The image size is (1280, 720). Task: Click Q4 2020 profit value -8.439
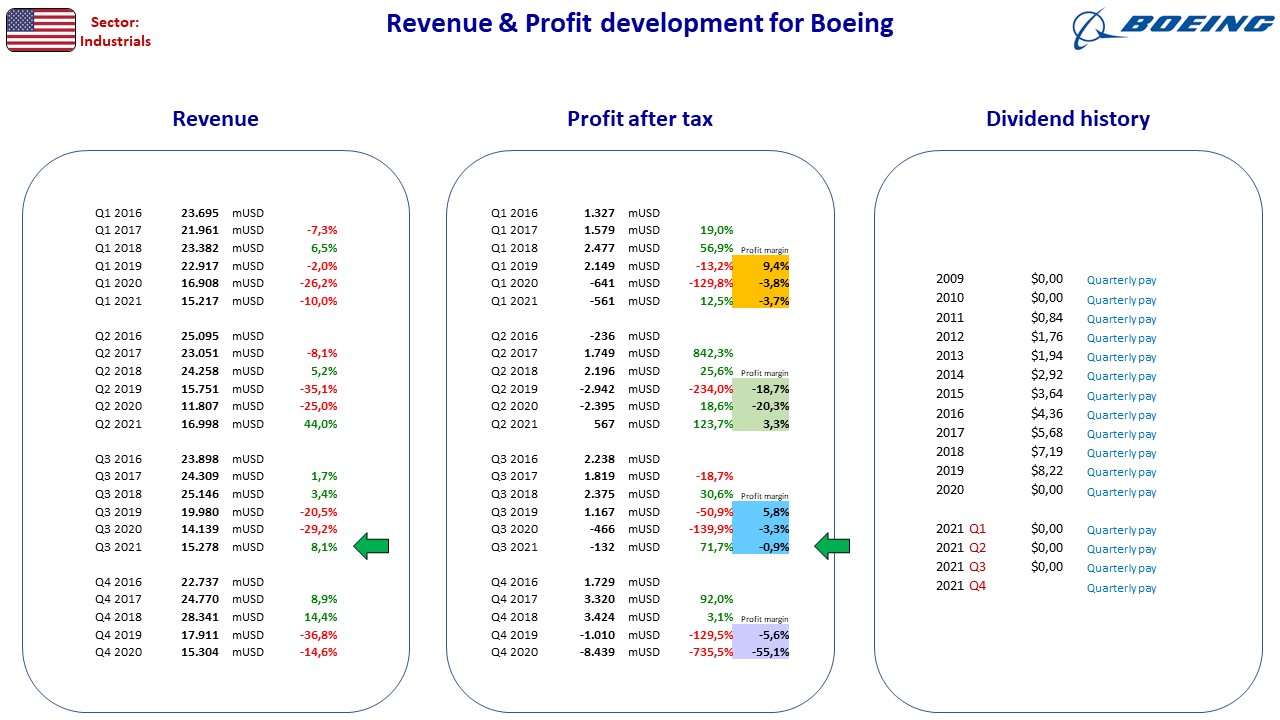pyautogui.click(x=596, y=652)
